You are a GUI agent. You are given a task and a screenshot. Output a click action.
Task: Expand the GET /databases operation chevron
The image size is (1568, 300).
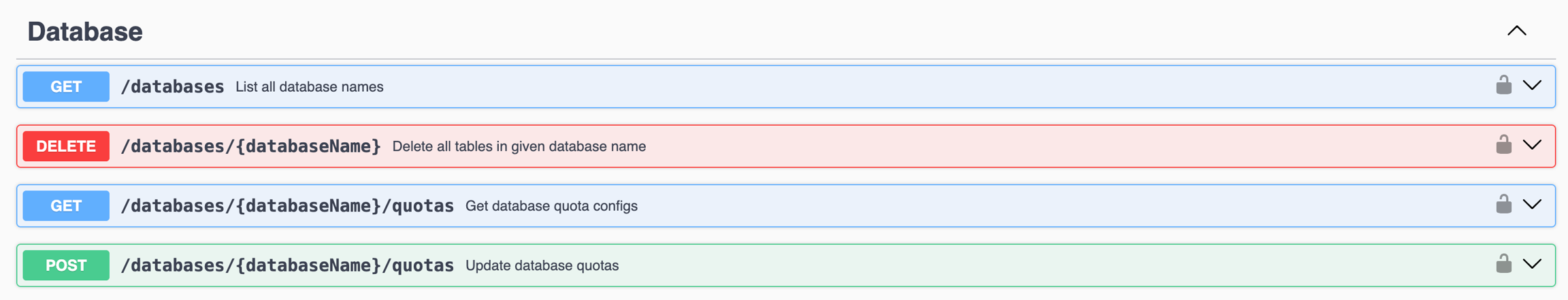click(x=1532, y=86)
